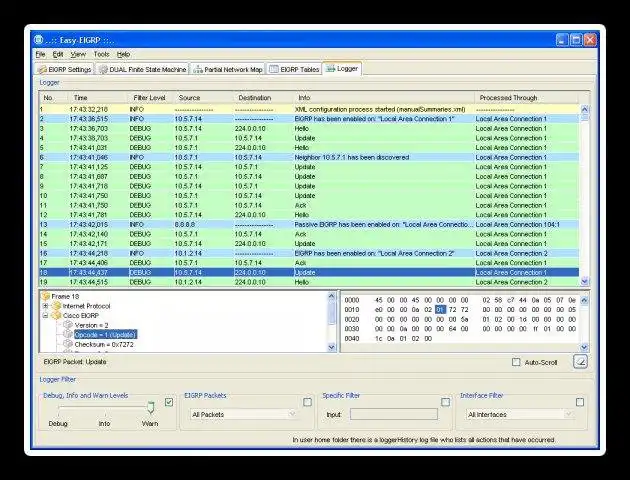The width and height of the screenshot is (630, 480).
Task: Open the Help menu
Action: pyautogui.click(x=123, y=54)
